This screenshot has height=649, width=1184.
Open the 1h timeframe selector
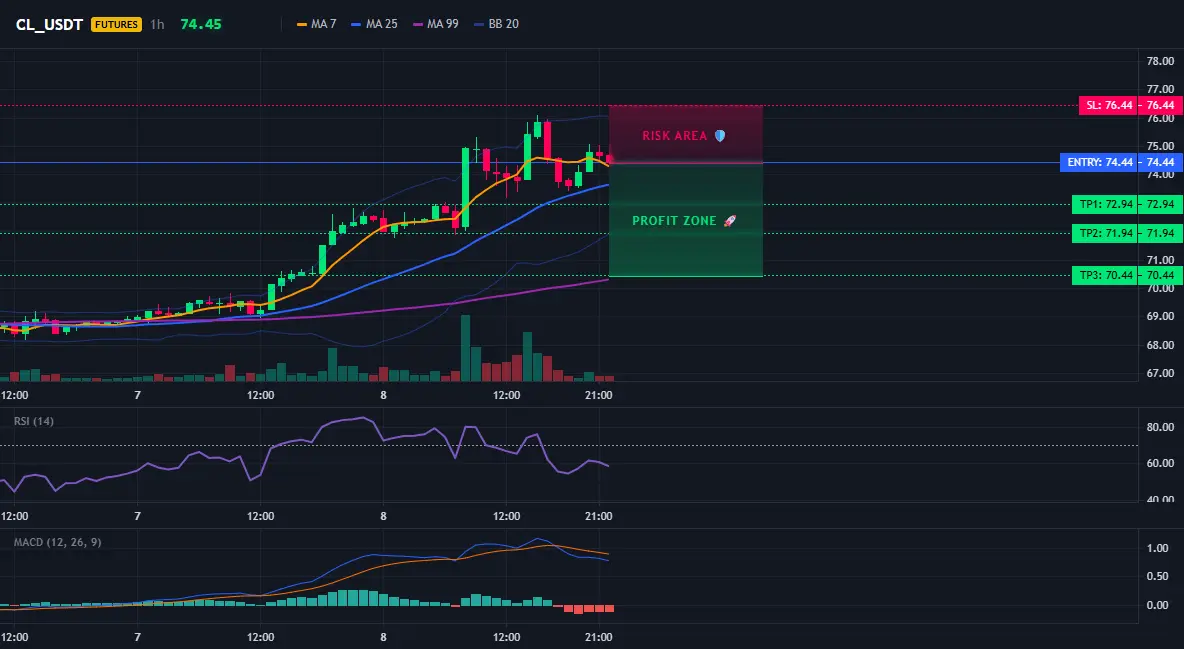157,24
